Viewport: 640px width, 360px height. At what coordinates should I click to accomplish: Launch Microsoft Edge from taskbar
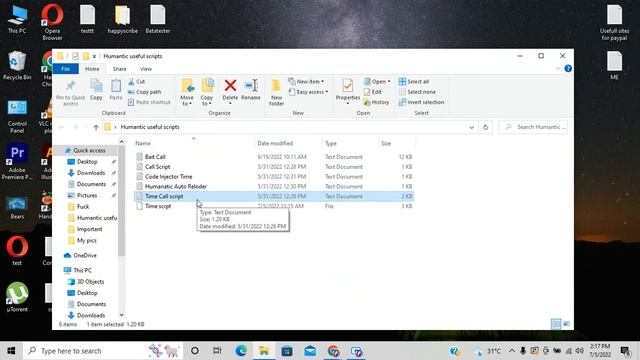tap(241, 351)
